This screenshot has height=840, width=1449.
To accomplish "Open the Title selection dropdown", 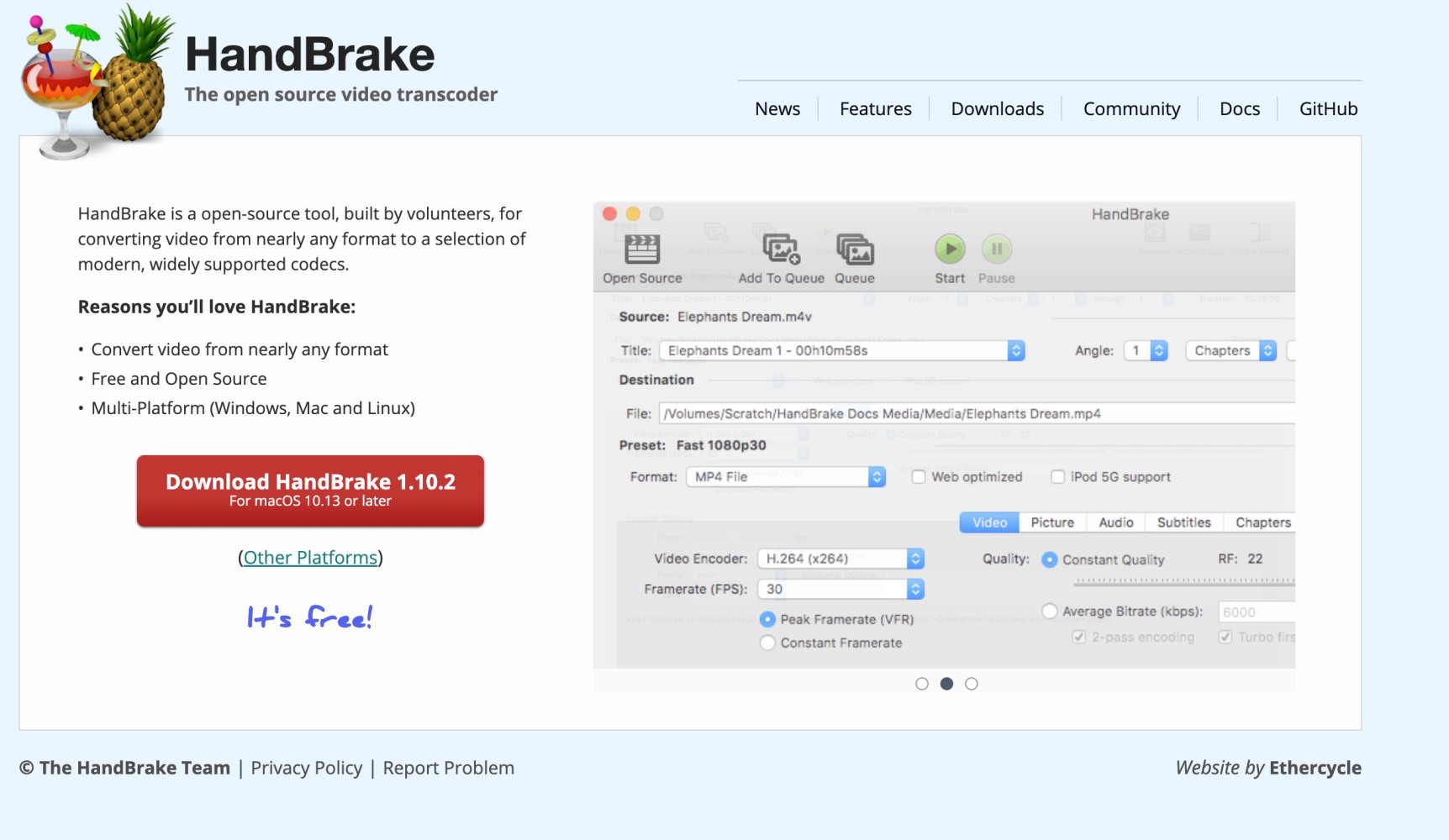I will [x=1014, y=350].
